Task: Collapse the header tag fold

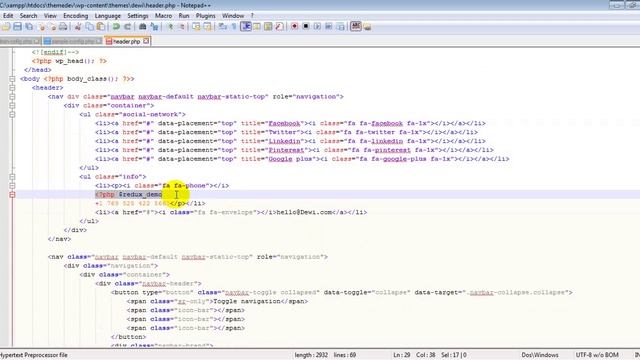Action: point(12,88)
